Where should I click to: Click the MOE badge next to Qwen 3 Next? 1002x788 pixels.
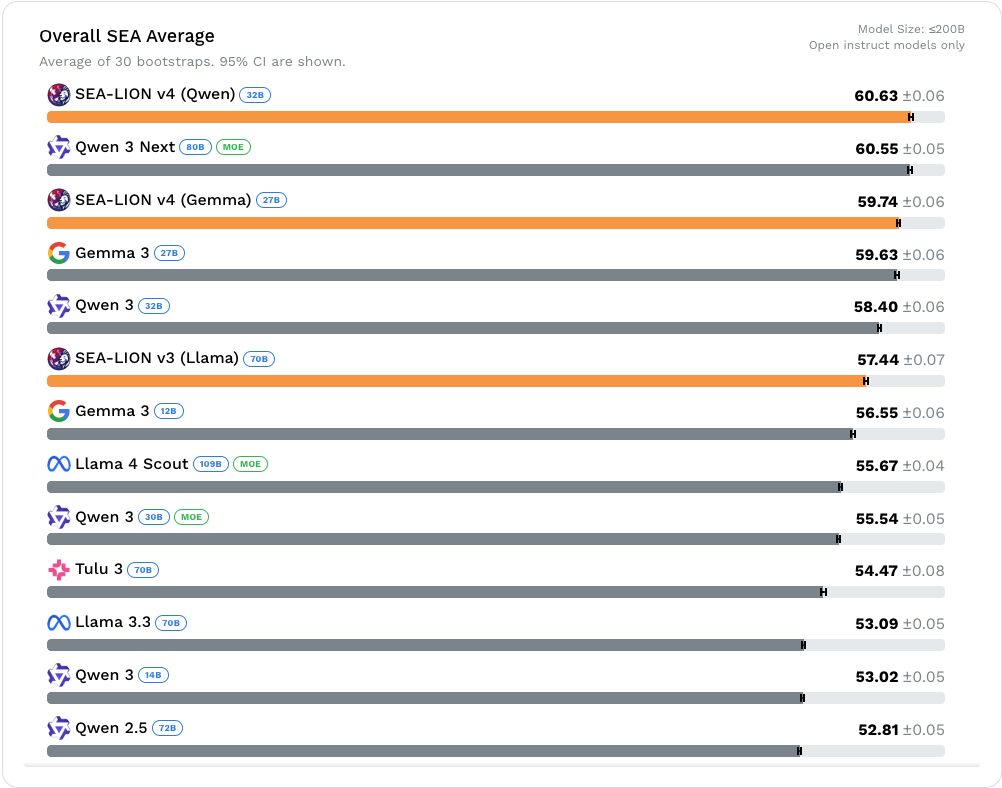coord(233,147)
